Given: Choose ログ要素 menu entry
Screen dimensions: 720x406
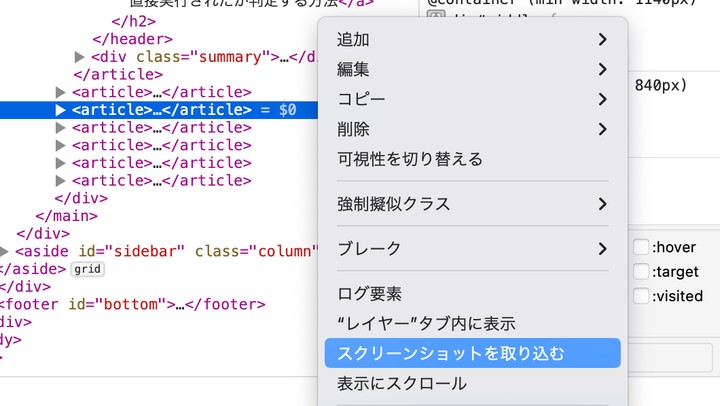Looking at the screenshot, I should click(x=472, y=294).
